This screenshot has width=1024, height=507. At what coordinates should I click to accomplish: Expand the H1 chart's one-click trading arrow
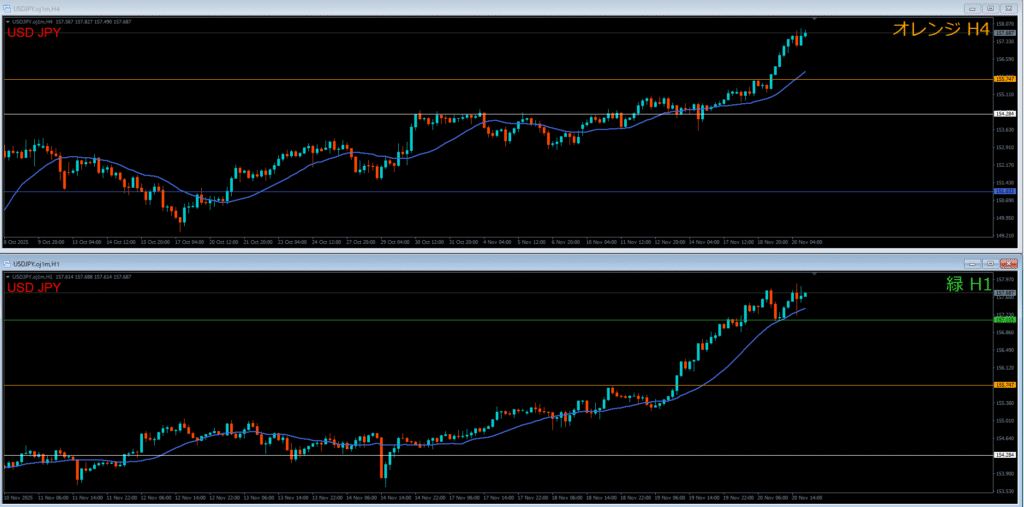pos(7,276)
